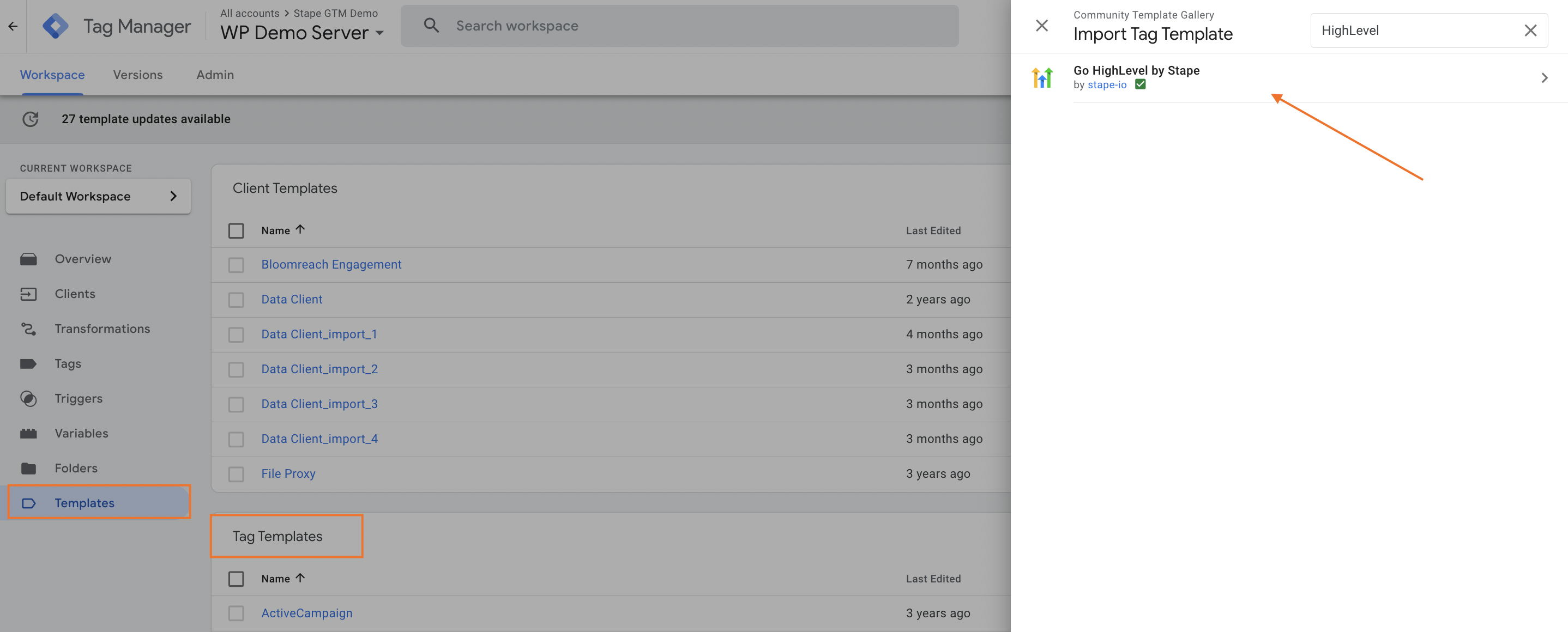Click the stape-io author link
This screenshot has height=632, width=1568.
coord(1107,84)
